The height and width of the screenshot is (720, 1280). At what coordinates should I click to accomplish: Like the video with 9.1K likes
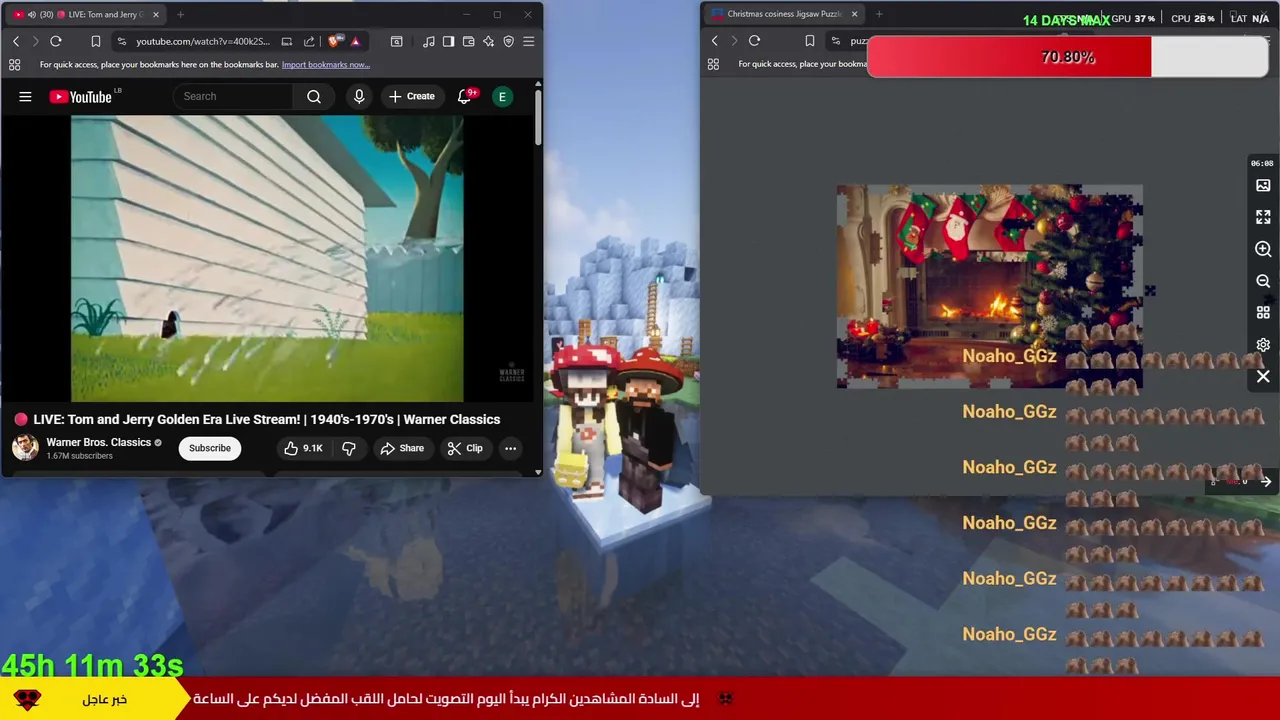point(304,448)
